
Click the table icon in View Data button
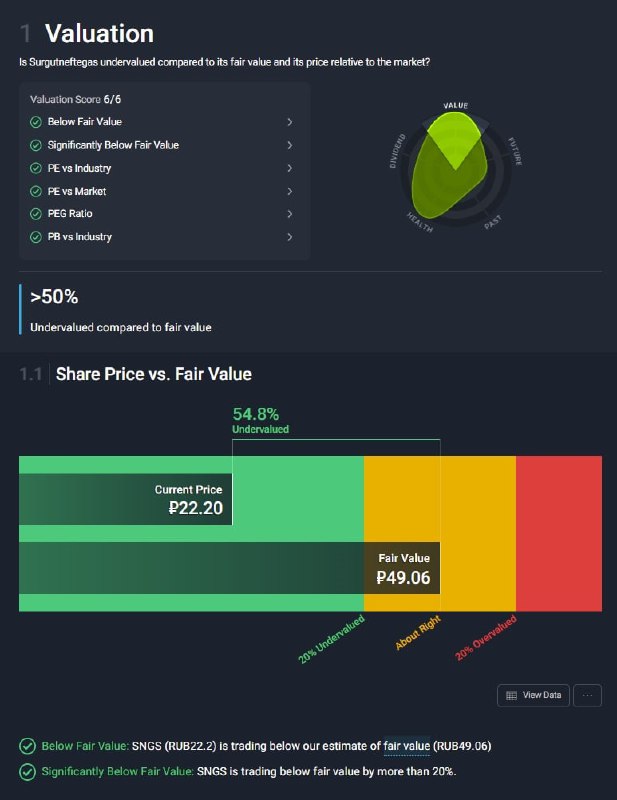(511, 695)
